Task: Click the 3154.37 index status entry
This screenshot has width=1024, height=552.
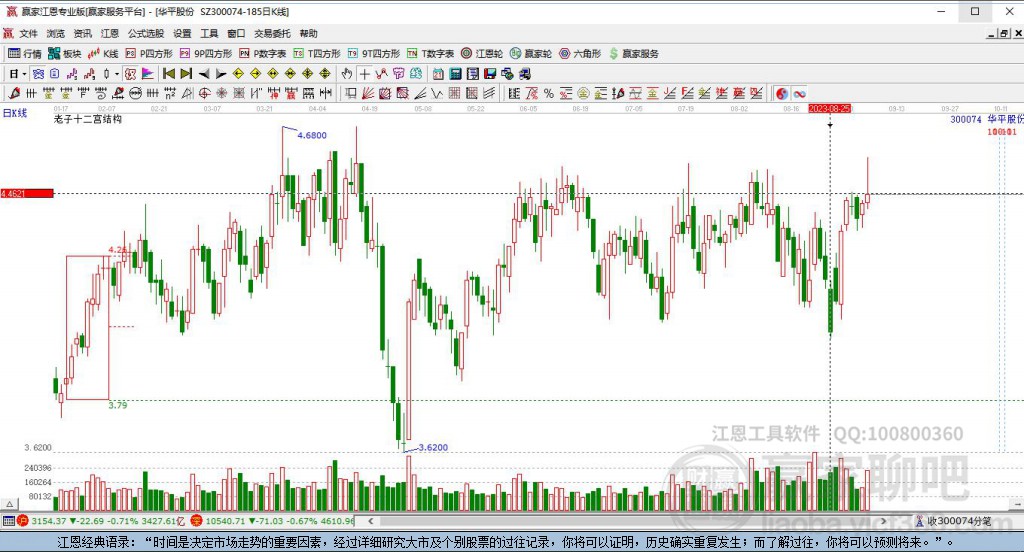Action: coord(102,521)
